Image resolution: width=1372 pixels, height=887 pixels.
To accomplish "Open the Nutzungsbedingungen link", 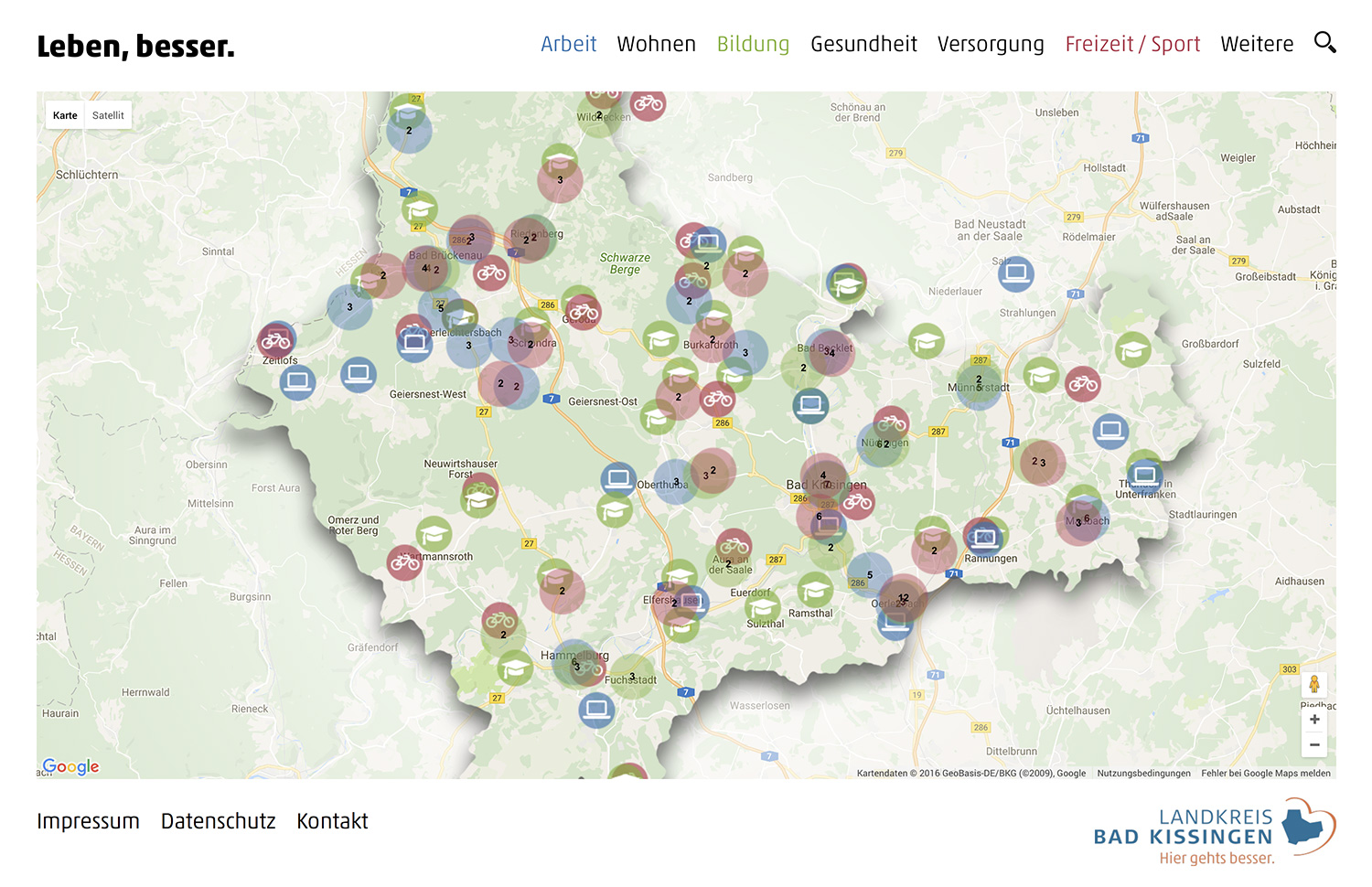I will [x=1143, y=773].
